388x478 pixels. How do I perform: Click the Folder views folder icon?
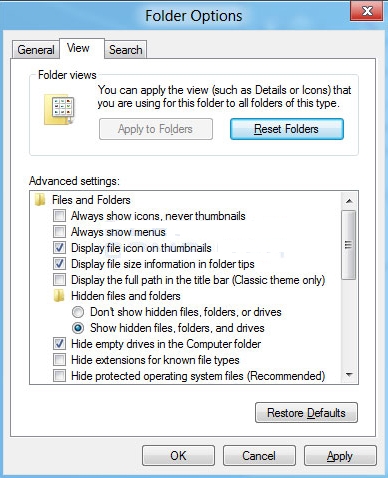59,109
